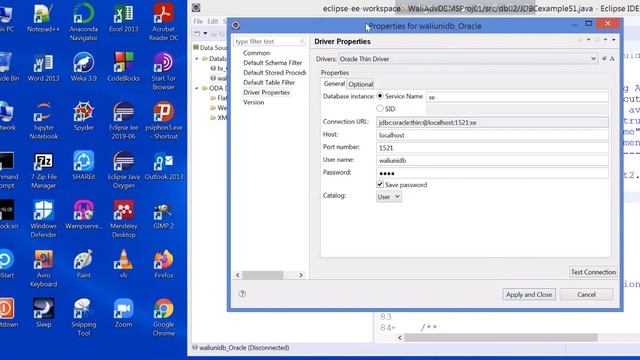The height and width of the screenshot is (360, 640).
Task: Open Windows Defender desktop shortcut
Action: [x=43, y=220]
